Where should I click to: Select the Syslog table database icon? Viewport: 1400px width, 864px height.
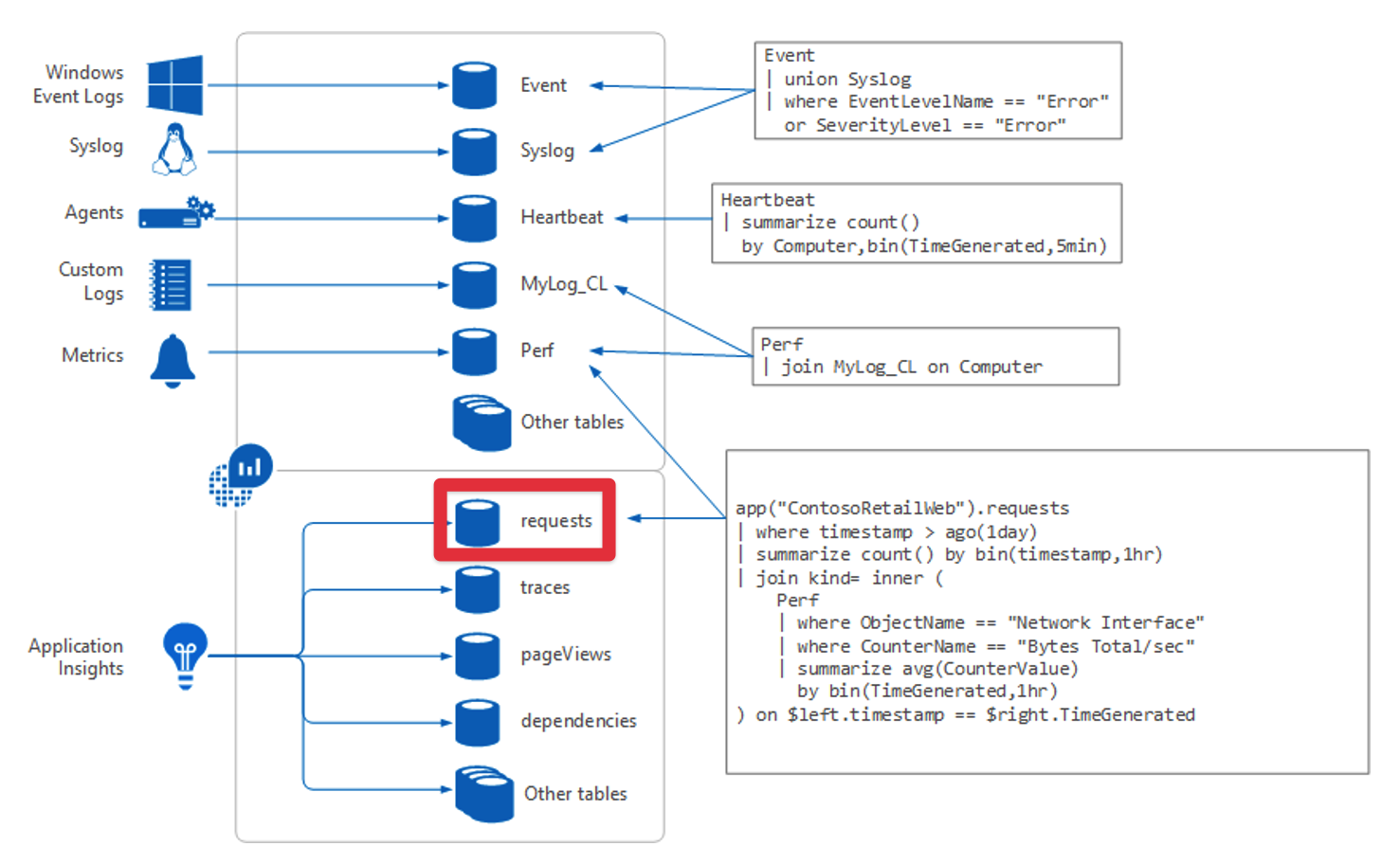474,152
